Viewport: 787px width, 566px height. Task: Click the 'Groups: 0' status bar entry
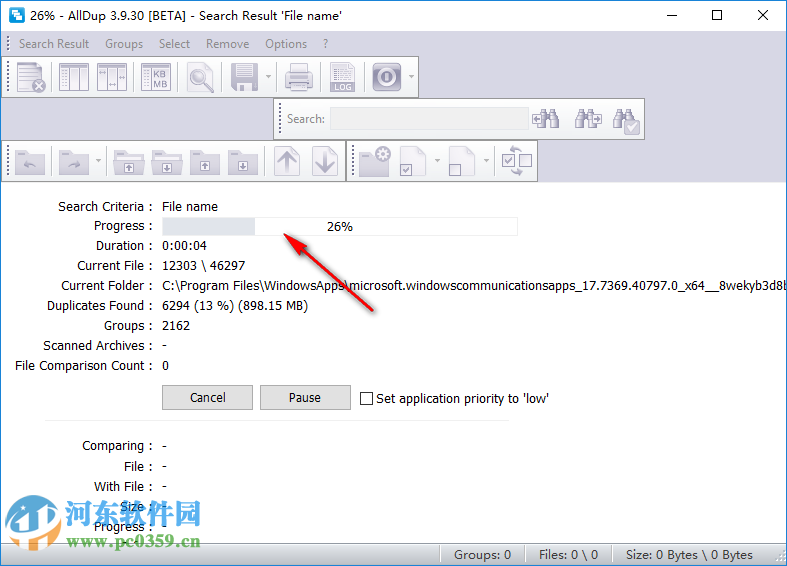482,555
